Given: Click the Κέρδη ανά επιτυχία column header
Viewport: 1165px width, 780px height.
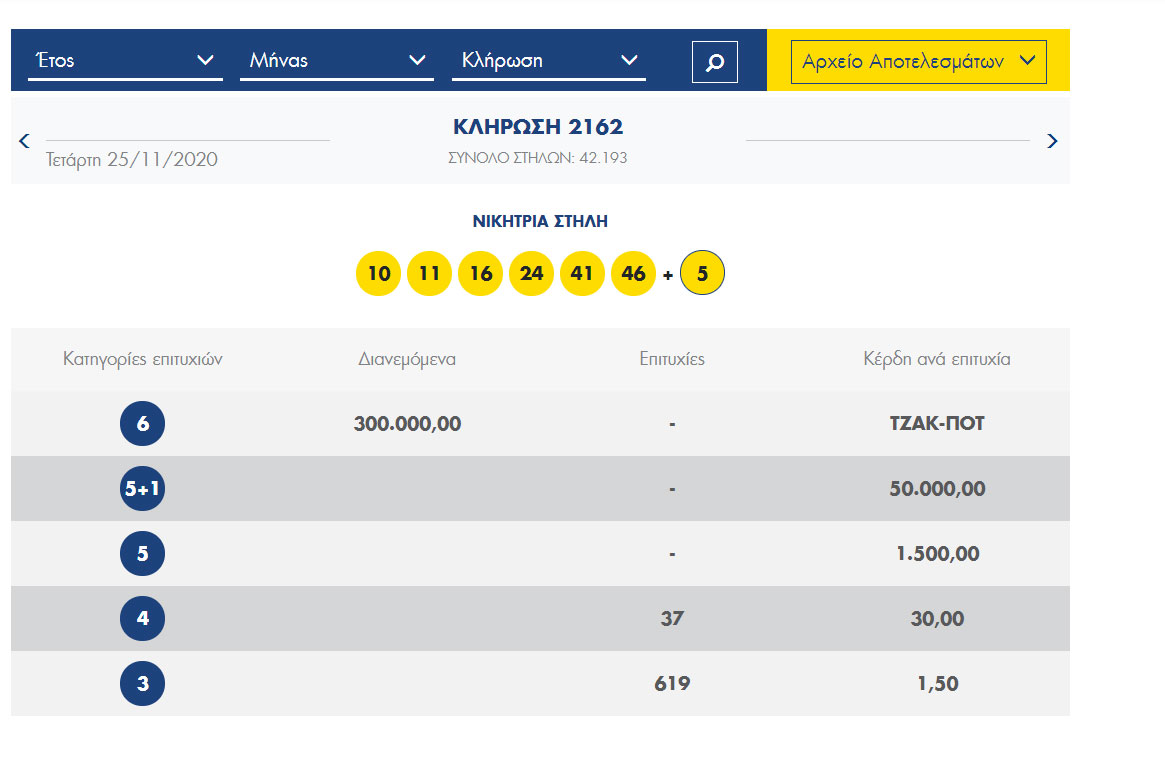Looking at the screenshot, I should click(937, 359).
